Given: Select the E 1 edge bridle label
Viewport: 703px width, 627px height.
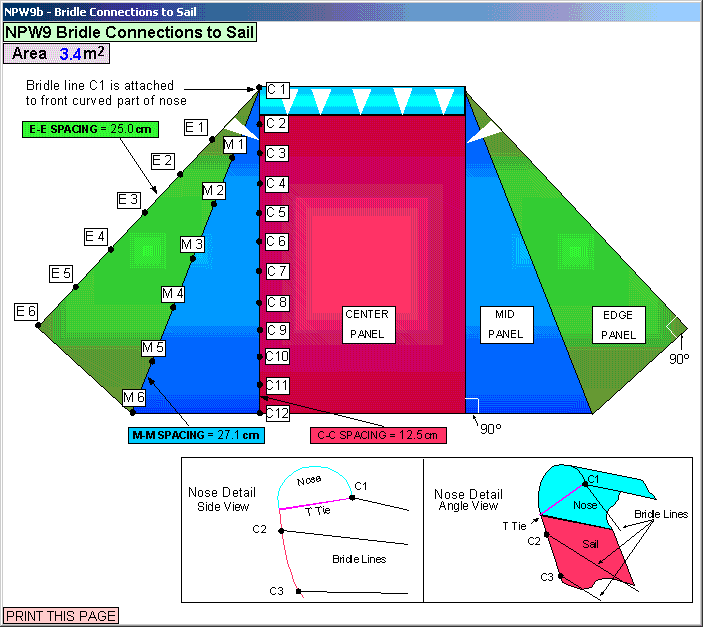Looking at the screenshot, I should click(196, 127).
